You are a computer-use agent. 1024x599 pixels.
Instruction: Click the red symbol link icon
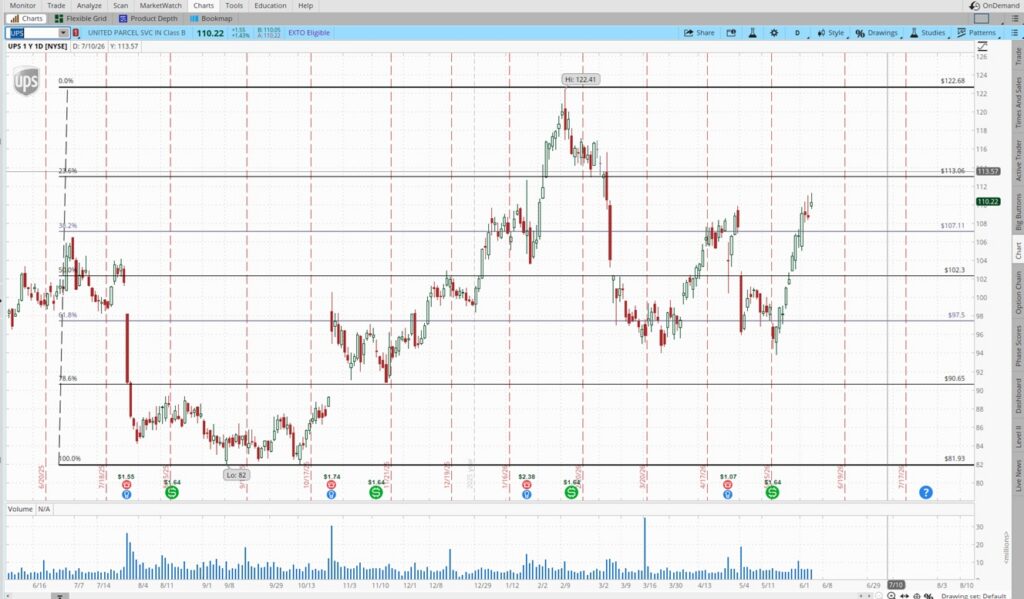pyautogui.click(x=76, y=33)
